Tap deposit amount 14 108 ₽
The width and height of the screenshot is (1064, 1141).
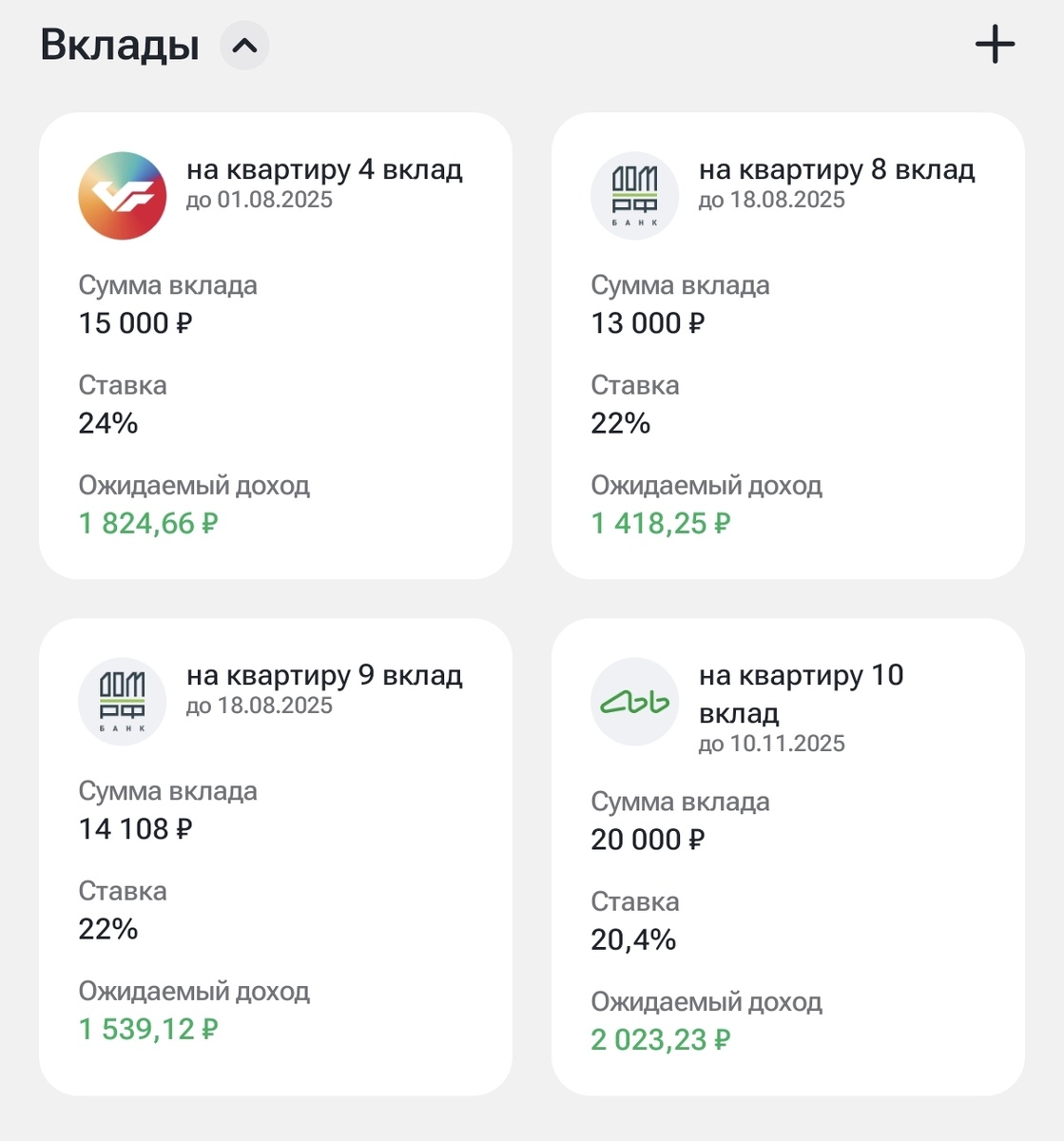pyautogui.click(x=135, y=829)
